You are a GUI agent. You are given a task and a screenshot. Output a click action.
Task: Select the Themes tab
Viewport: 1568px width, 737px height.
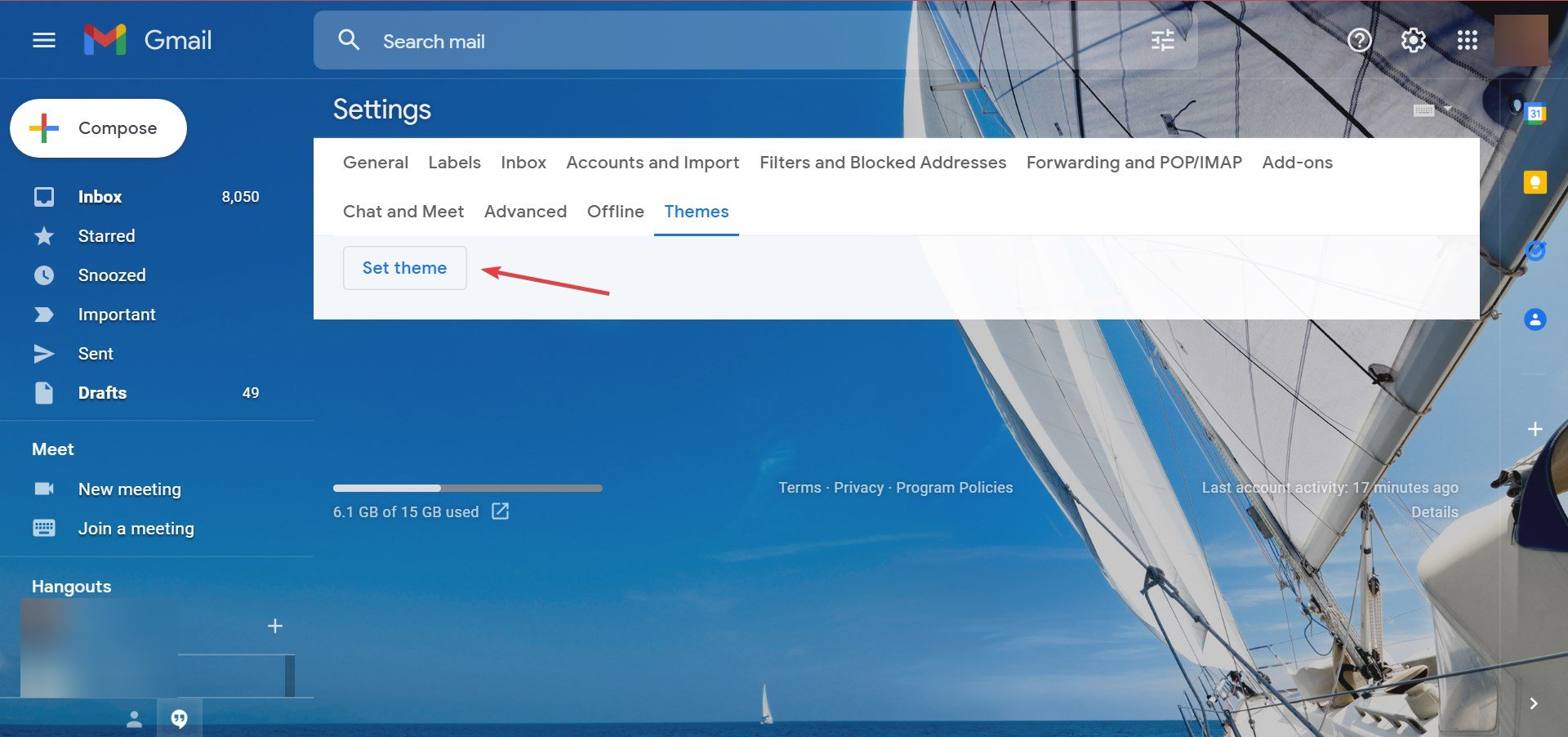(697, 212)
